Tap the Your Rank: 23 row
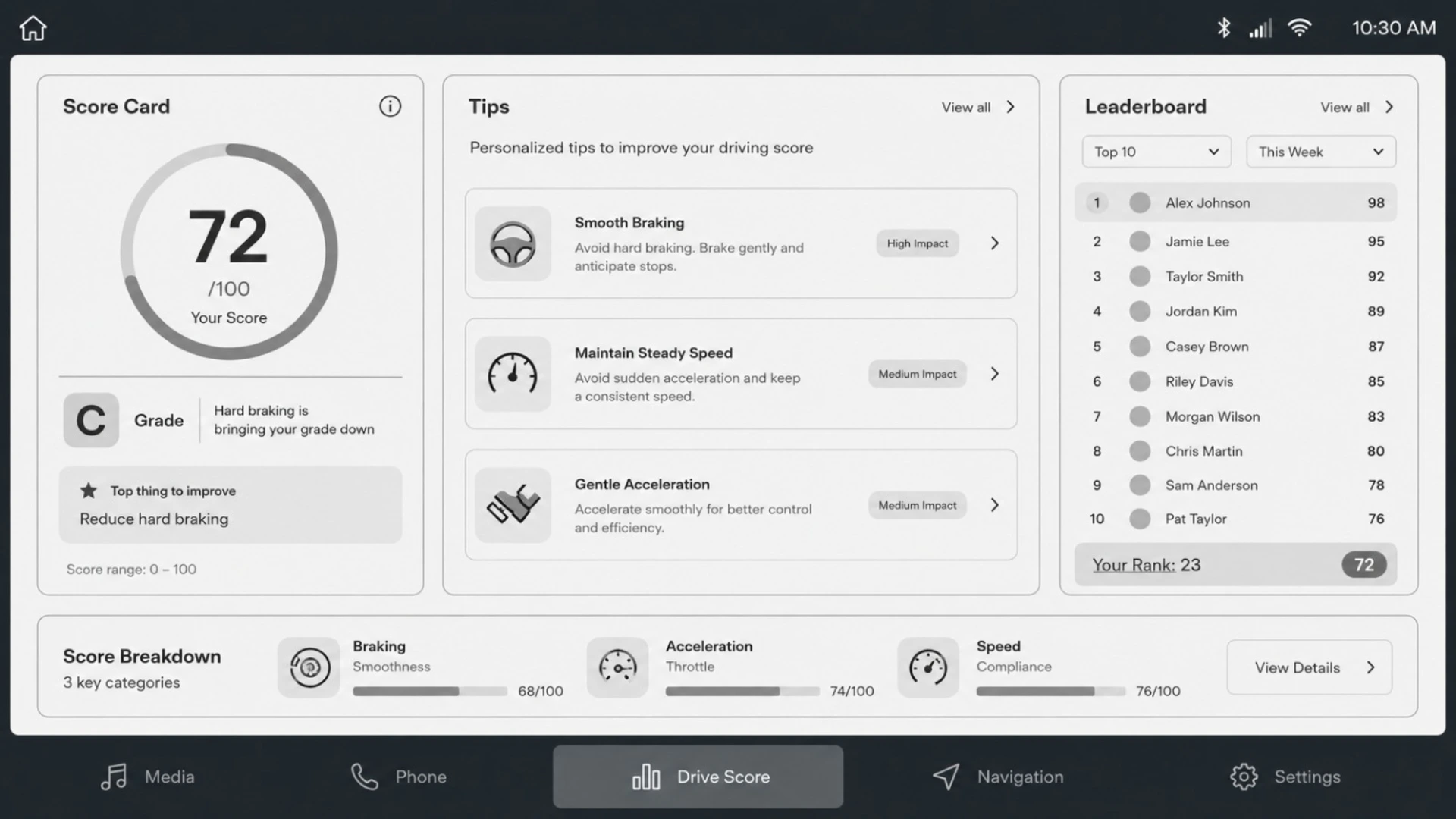Viewport: 1456px width, 819px height. pos(1235,564)
